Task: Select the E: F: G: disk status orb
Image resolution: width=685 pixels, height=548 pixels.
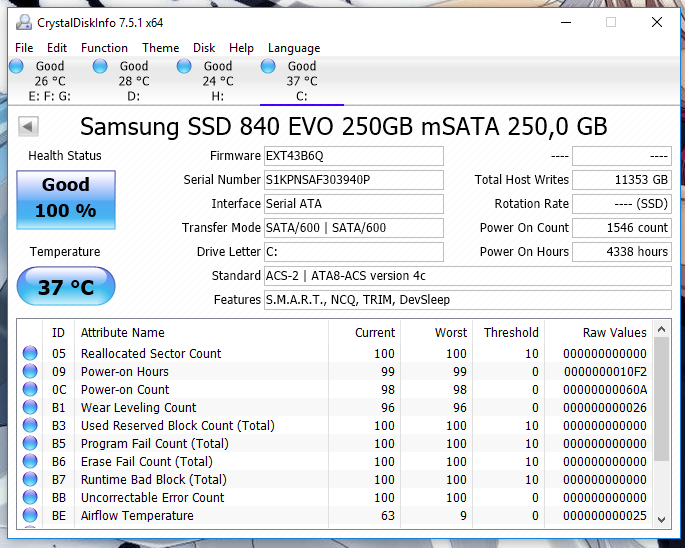Action: (x=17, y=66)
